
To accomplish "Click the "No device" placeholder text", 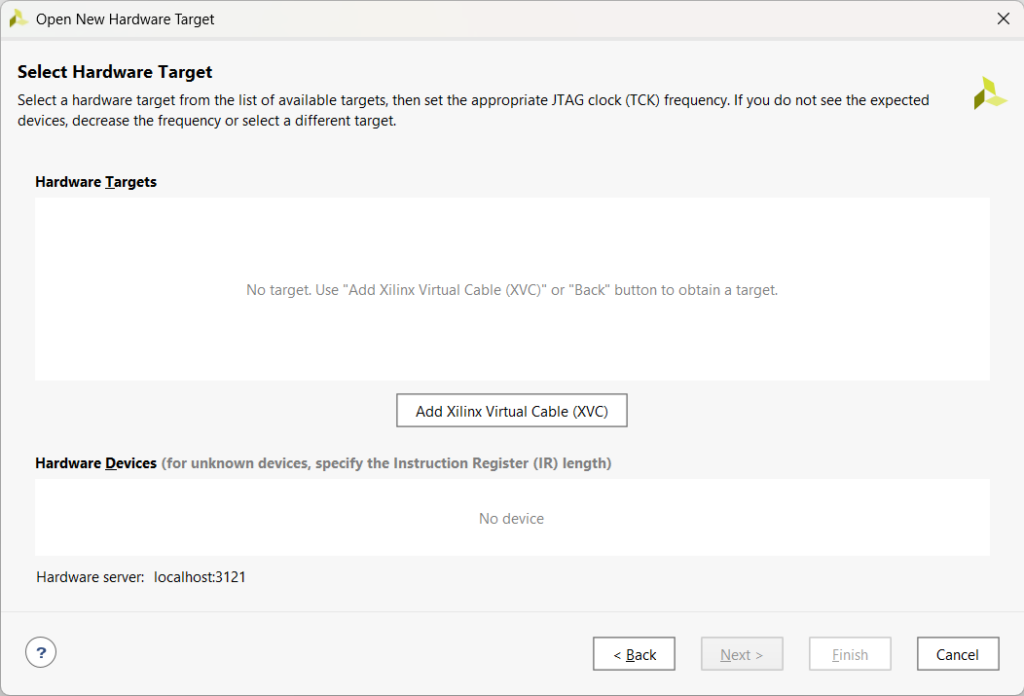I will pos(511,518).
